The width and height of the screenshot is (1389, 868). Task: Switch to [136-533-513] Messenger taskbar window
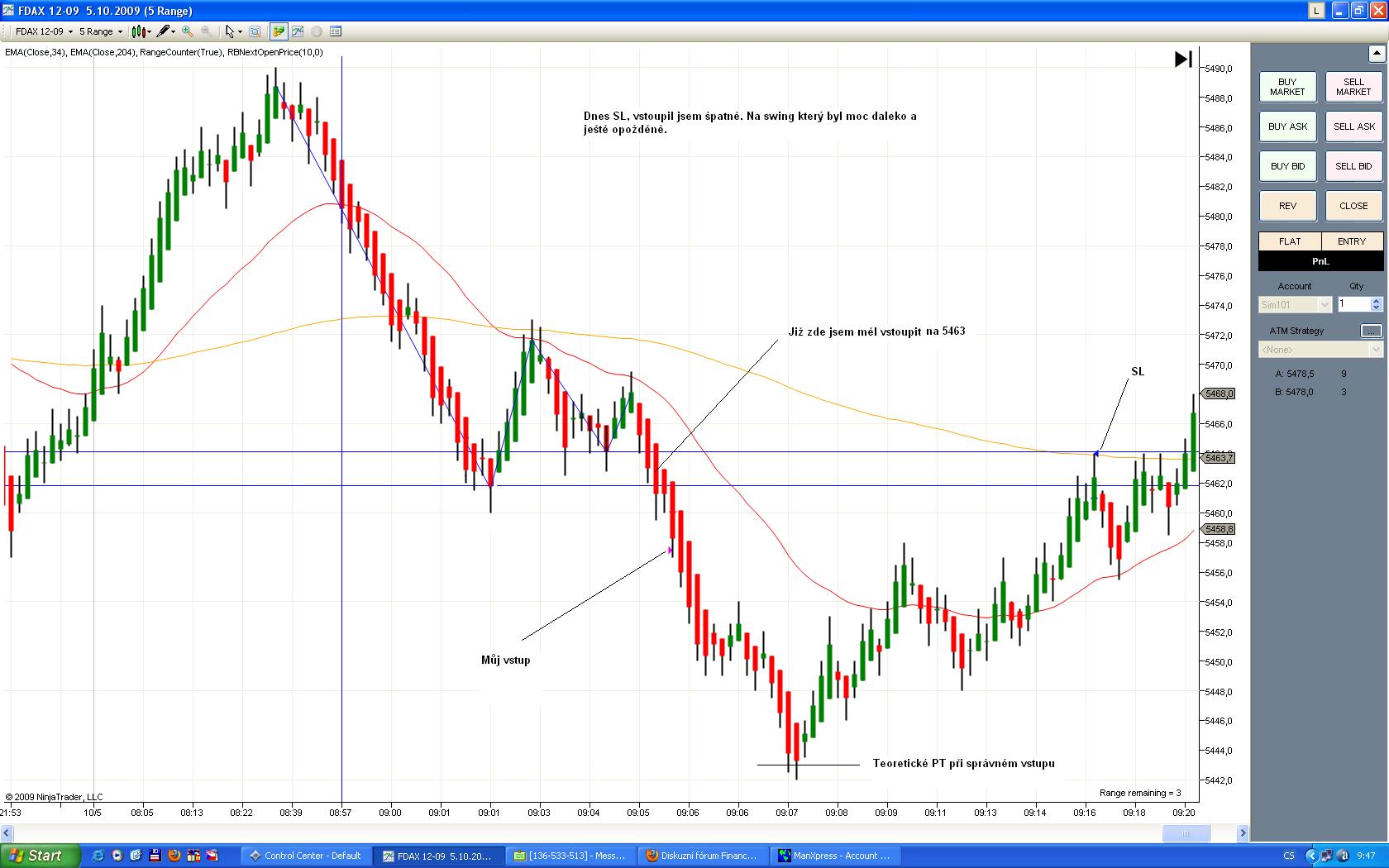click(570, 856)
